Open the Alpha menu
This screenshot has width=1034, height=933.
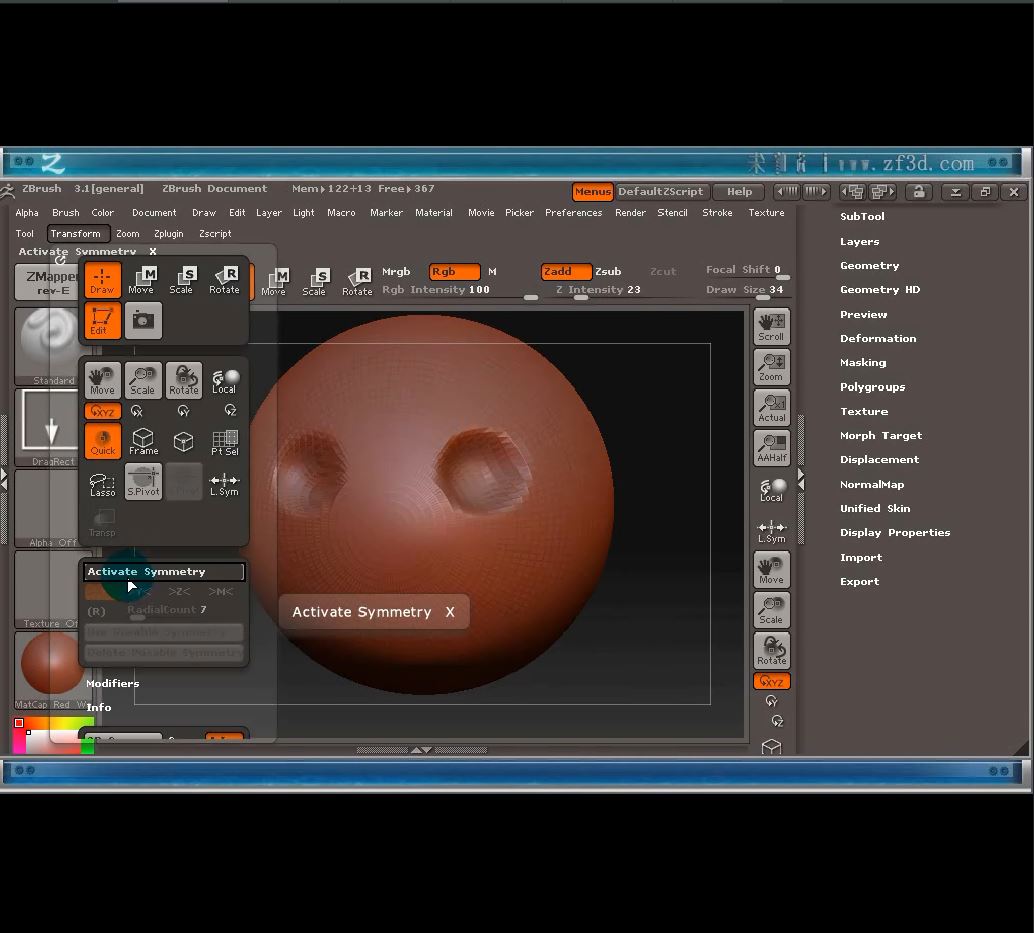[x=27, y=212]
